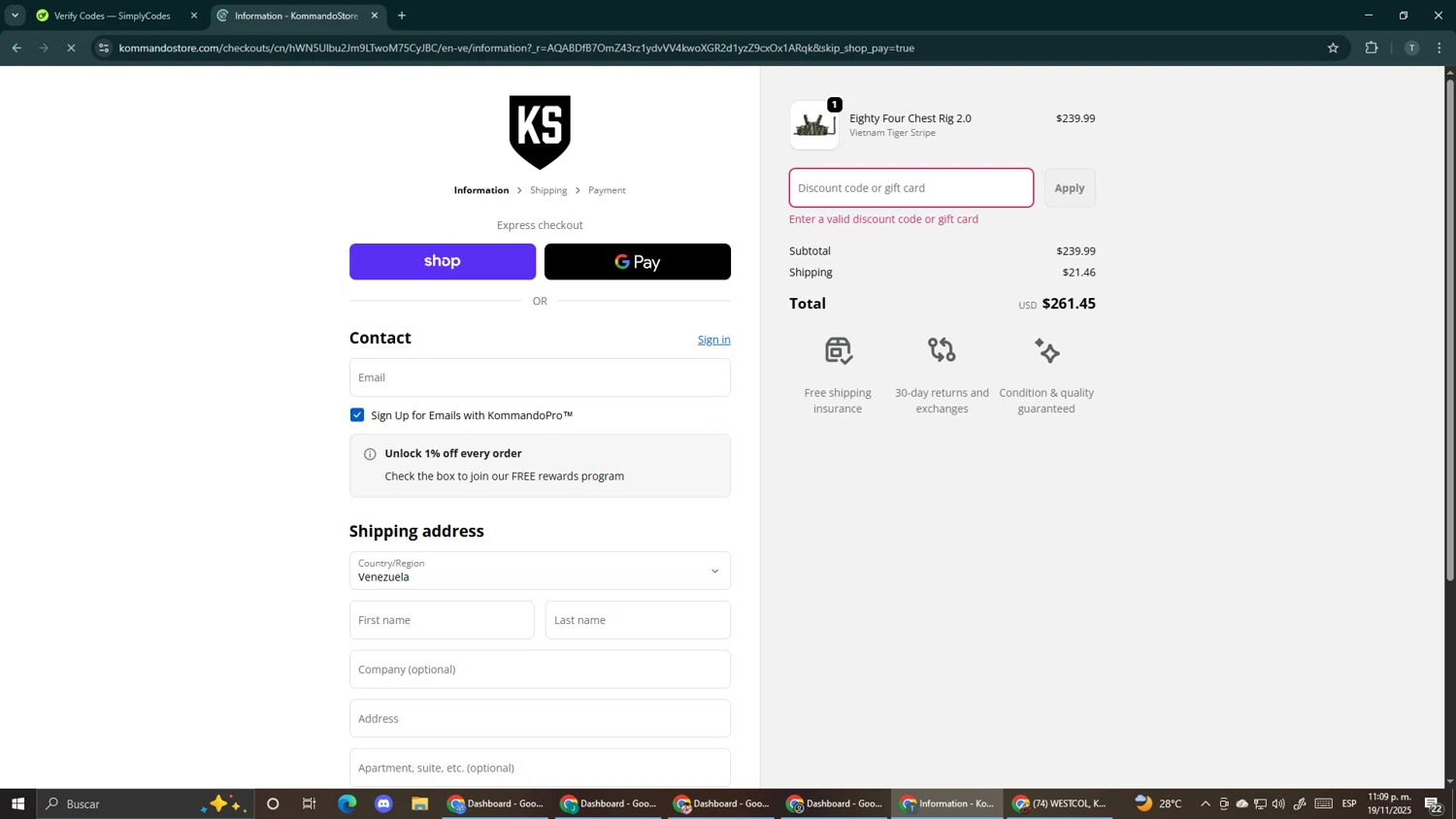Go back using the browser back arrow

tap(17, 48)
